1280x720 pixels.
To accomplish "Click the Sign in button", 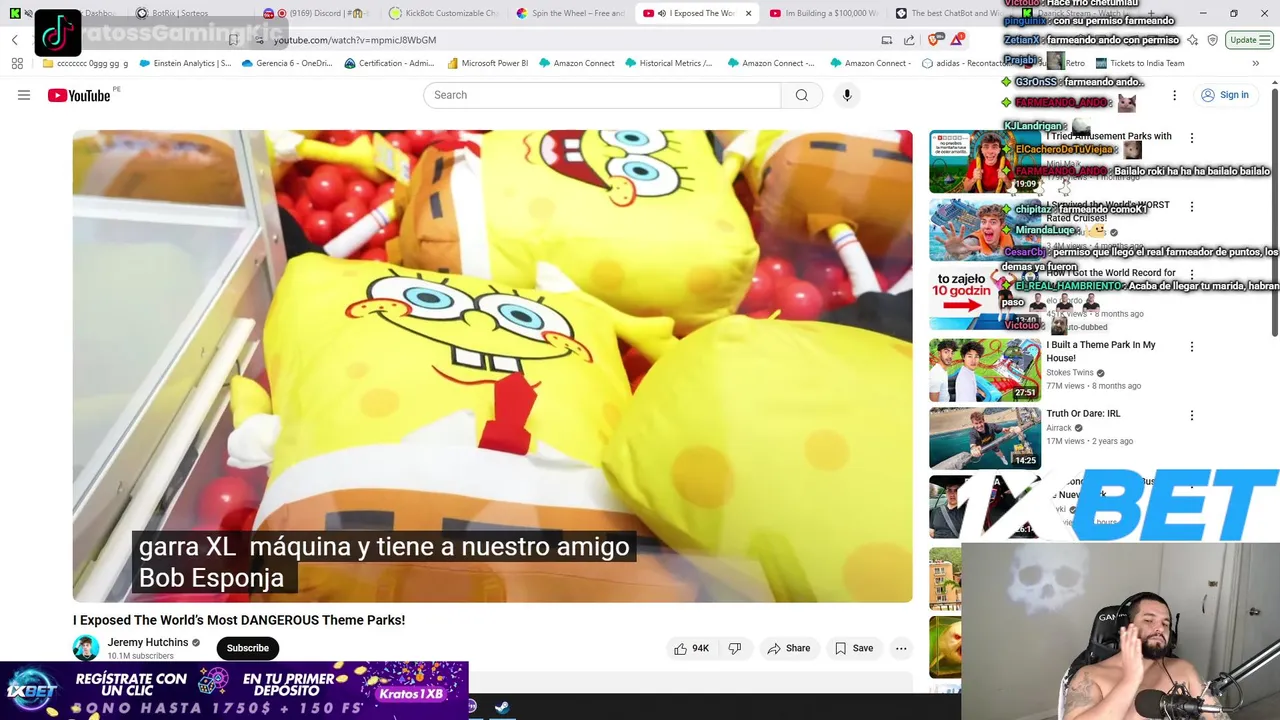I will pyautogui.click(x=1225, y=95).
